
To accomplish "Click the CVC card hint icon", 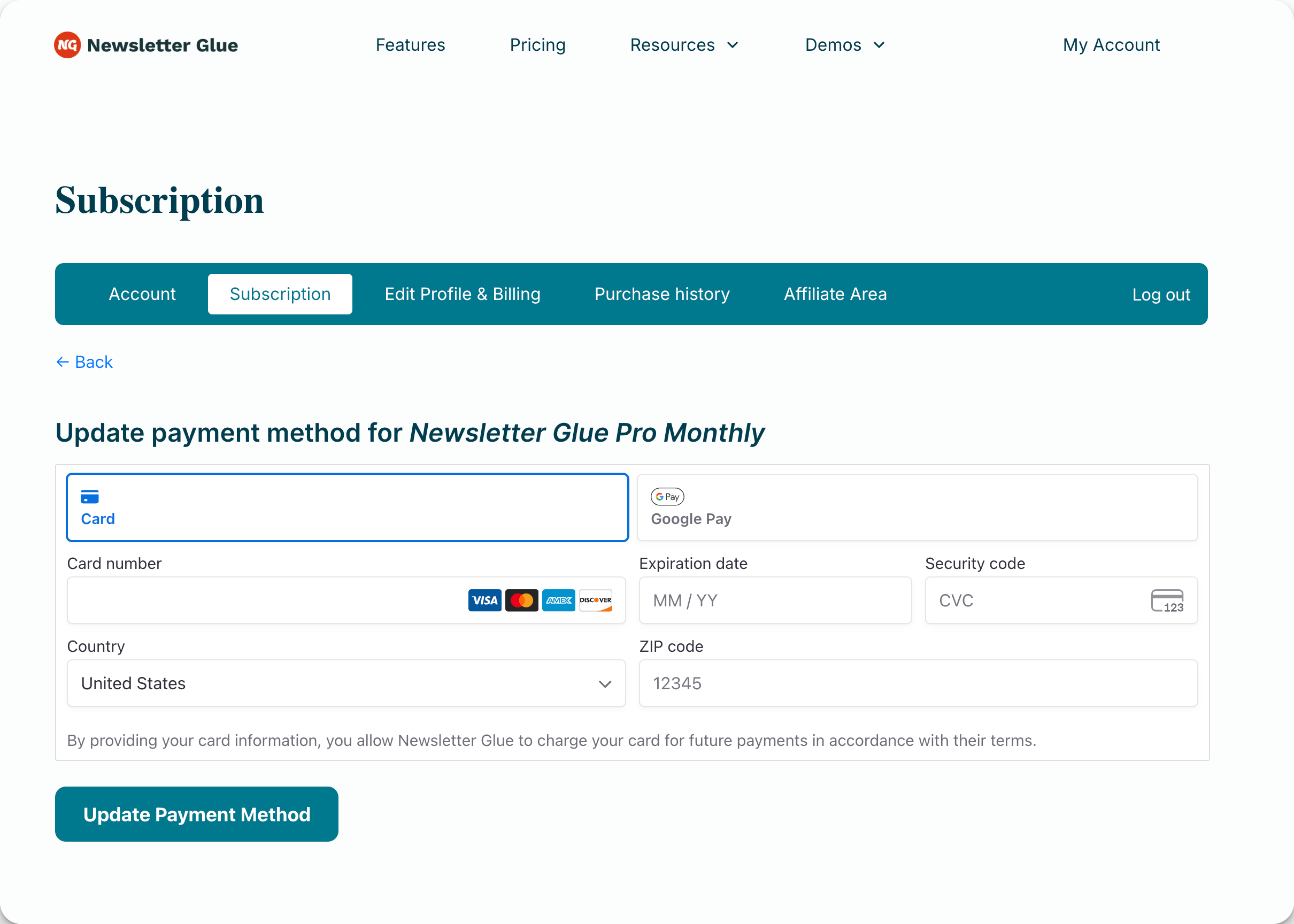I will (x=1168, y=601).
